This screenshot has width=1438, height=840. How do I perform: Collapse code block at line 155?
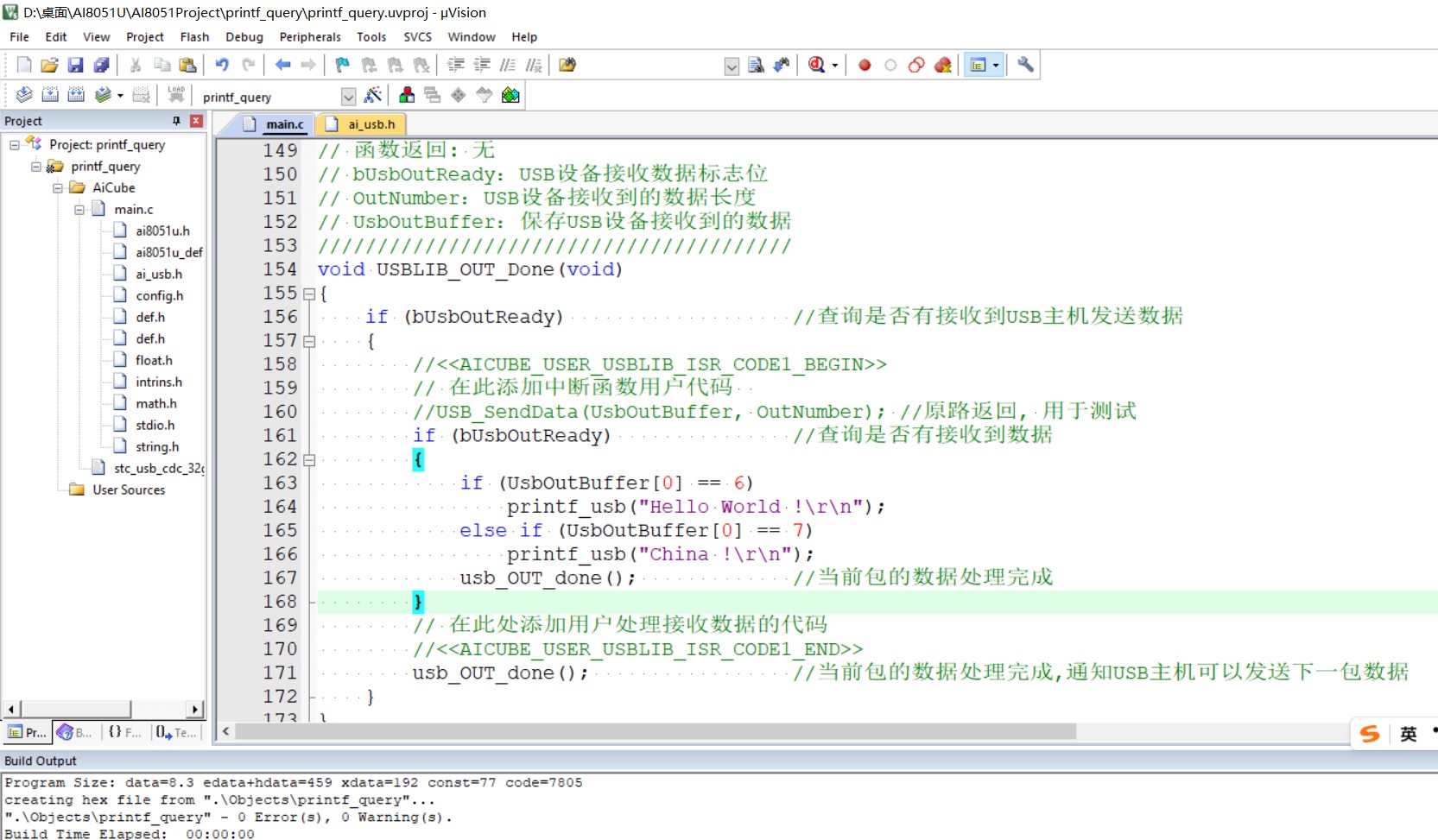coord(309,294)
